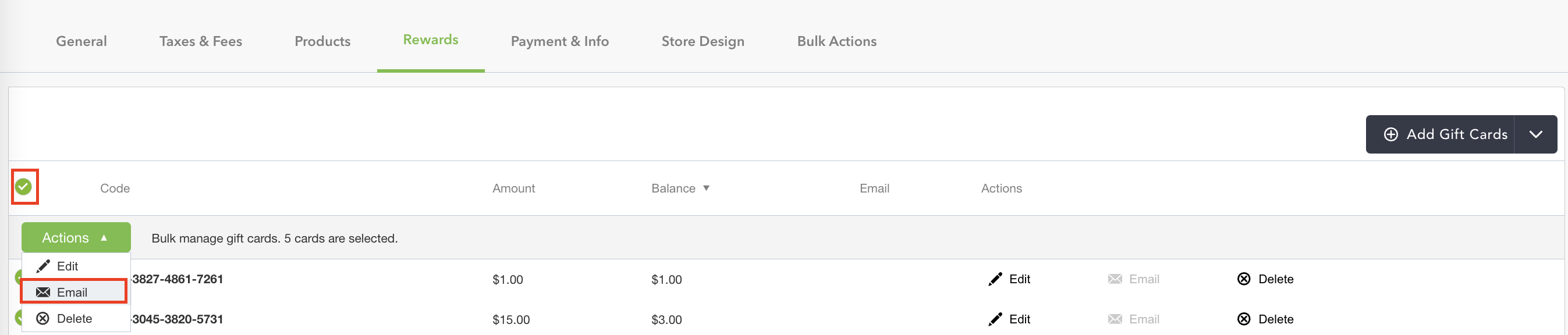The image size is (1568, 335).
Task: Click the plus icon on Add Gift Cards
Action: pyautogui.click(x=1391, y=134)
